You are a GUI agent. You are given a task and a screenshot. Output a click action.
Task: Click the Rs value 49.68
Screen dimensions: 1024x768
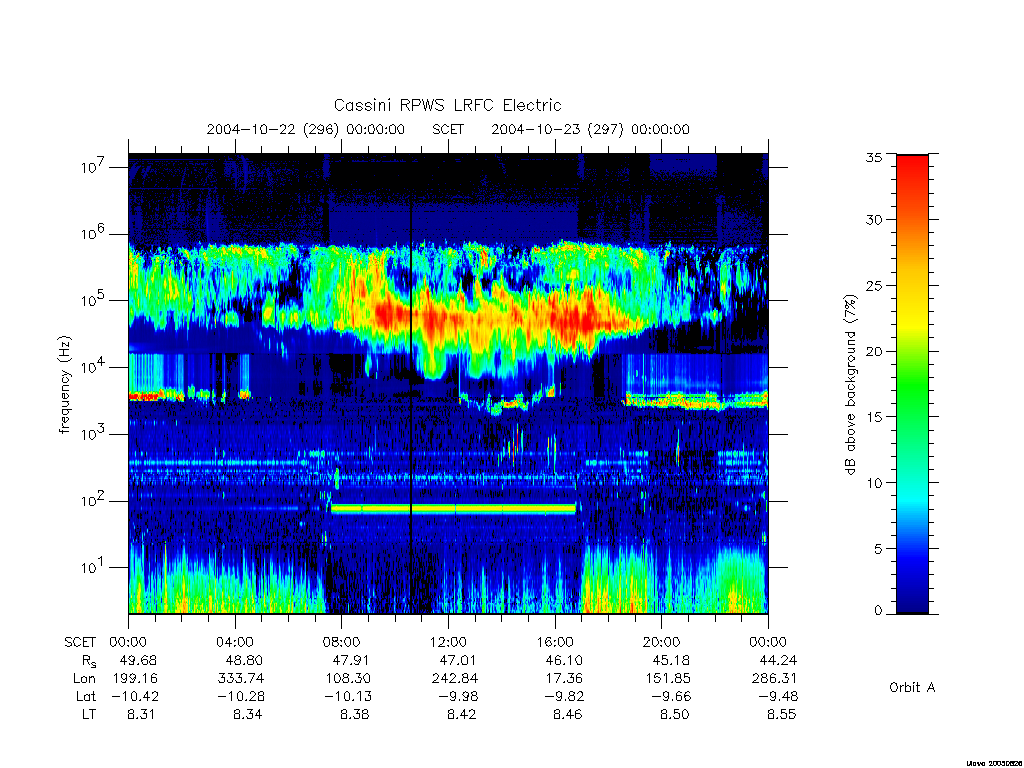tap(138, 660)
